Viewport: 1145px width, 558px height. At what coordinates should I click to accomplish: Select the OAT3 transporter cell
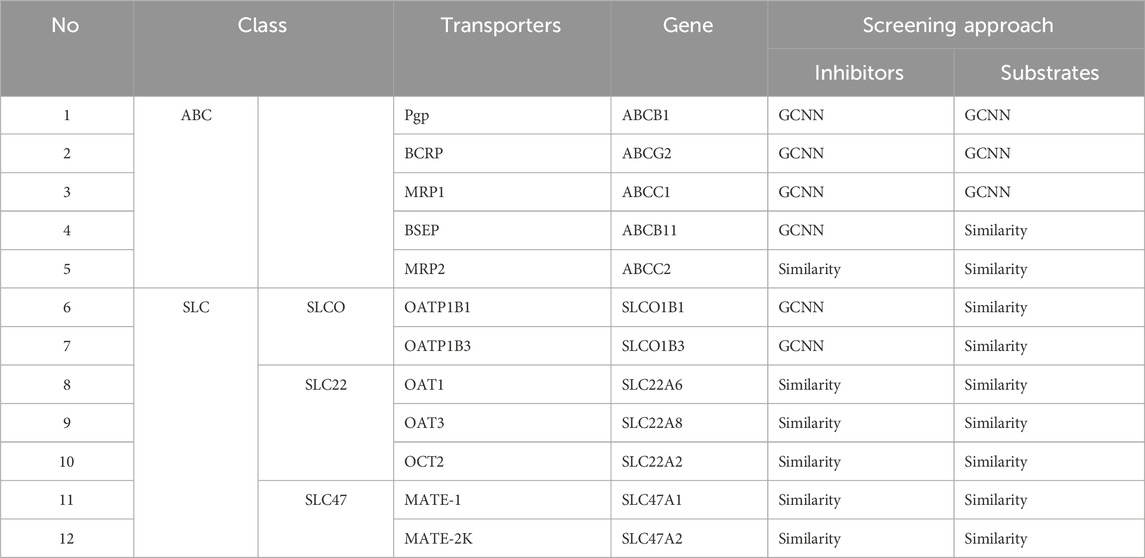pyautogui.click(x=501, y=424)
